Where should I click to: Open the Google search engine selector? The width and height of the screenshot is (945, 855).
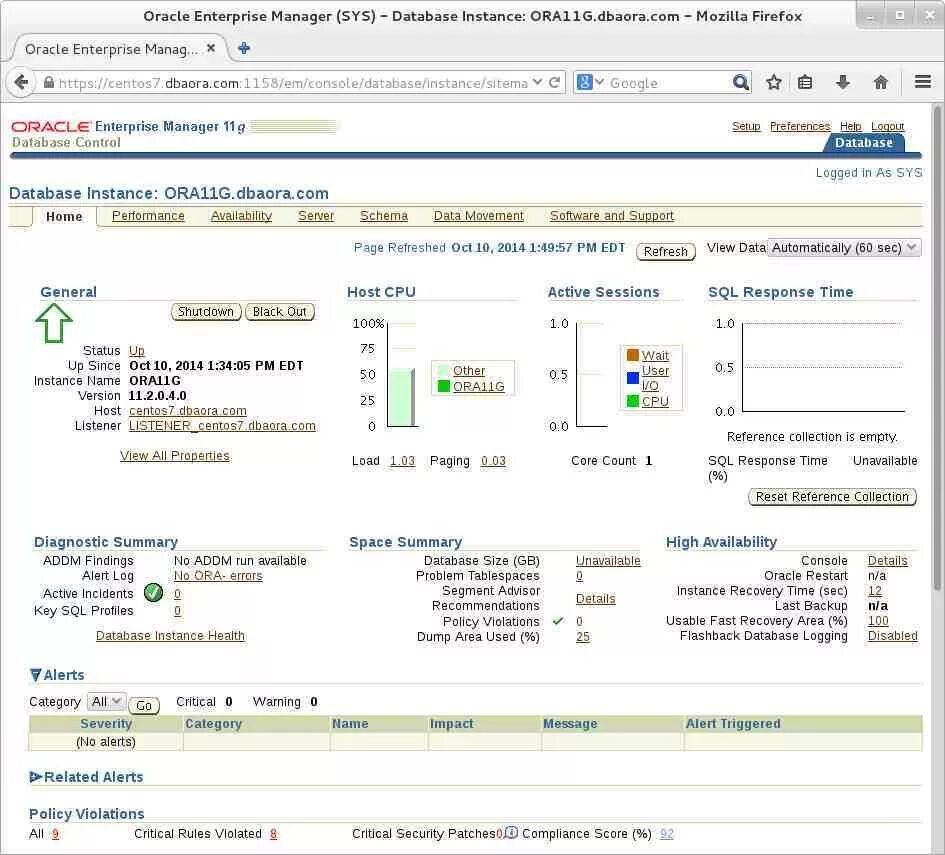point(589,82)
